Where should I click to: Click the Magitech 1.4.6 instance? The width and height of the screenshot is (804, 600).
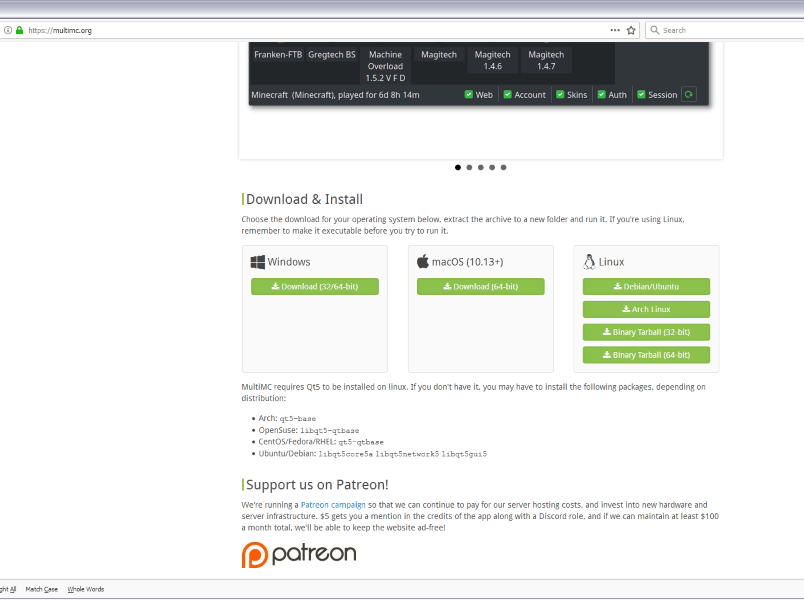[x=492, y=60]
